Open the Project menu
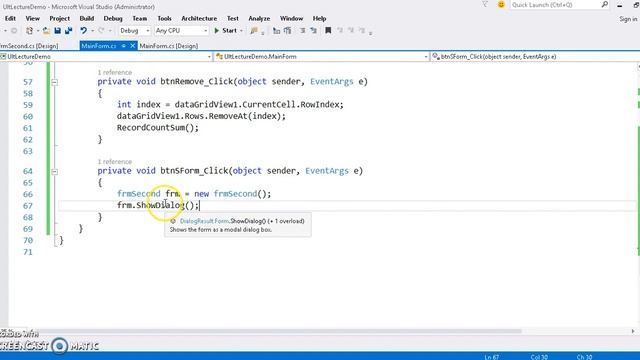Viewport: 640px width, 360px height. [60, 18]
